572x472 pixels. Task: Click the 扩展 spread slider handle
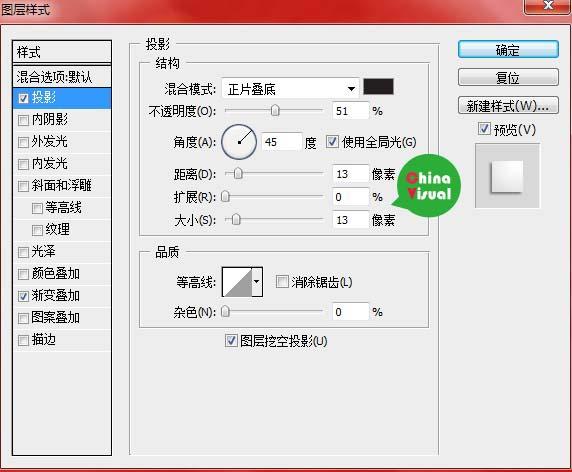225,197
